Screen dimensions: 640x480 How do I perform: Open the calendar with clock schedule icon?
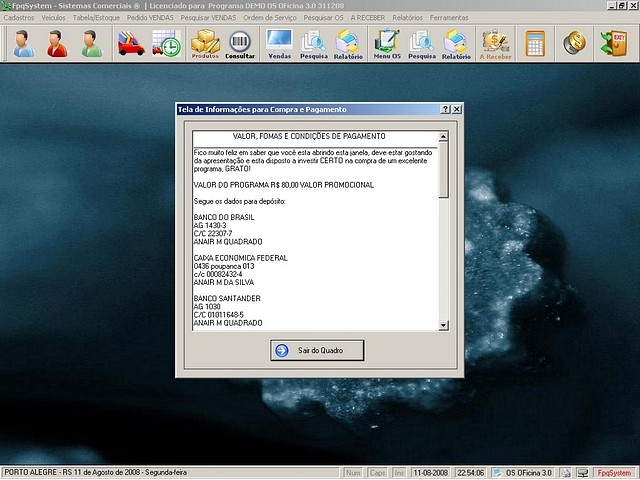point(166,43)
